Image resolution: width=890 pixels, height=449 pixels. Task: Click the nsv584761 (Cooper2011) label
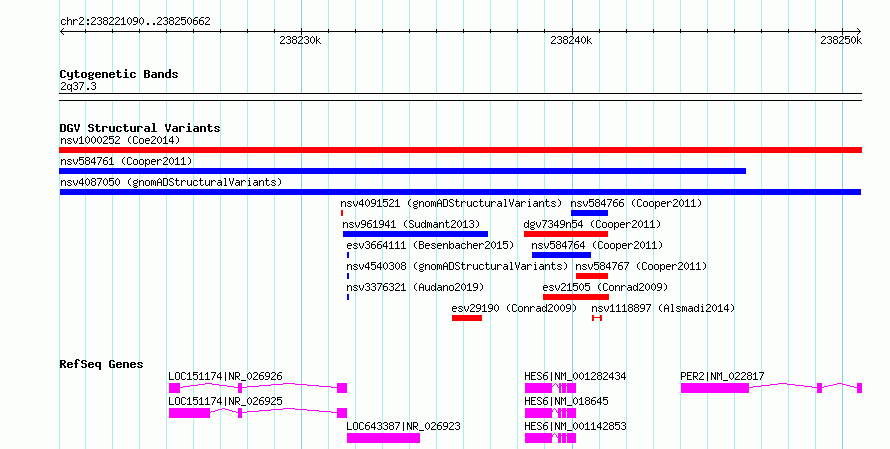pyautogui.click(x=126, y=161)
